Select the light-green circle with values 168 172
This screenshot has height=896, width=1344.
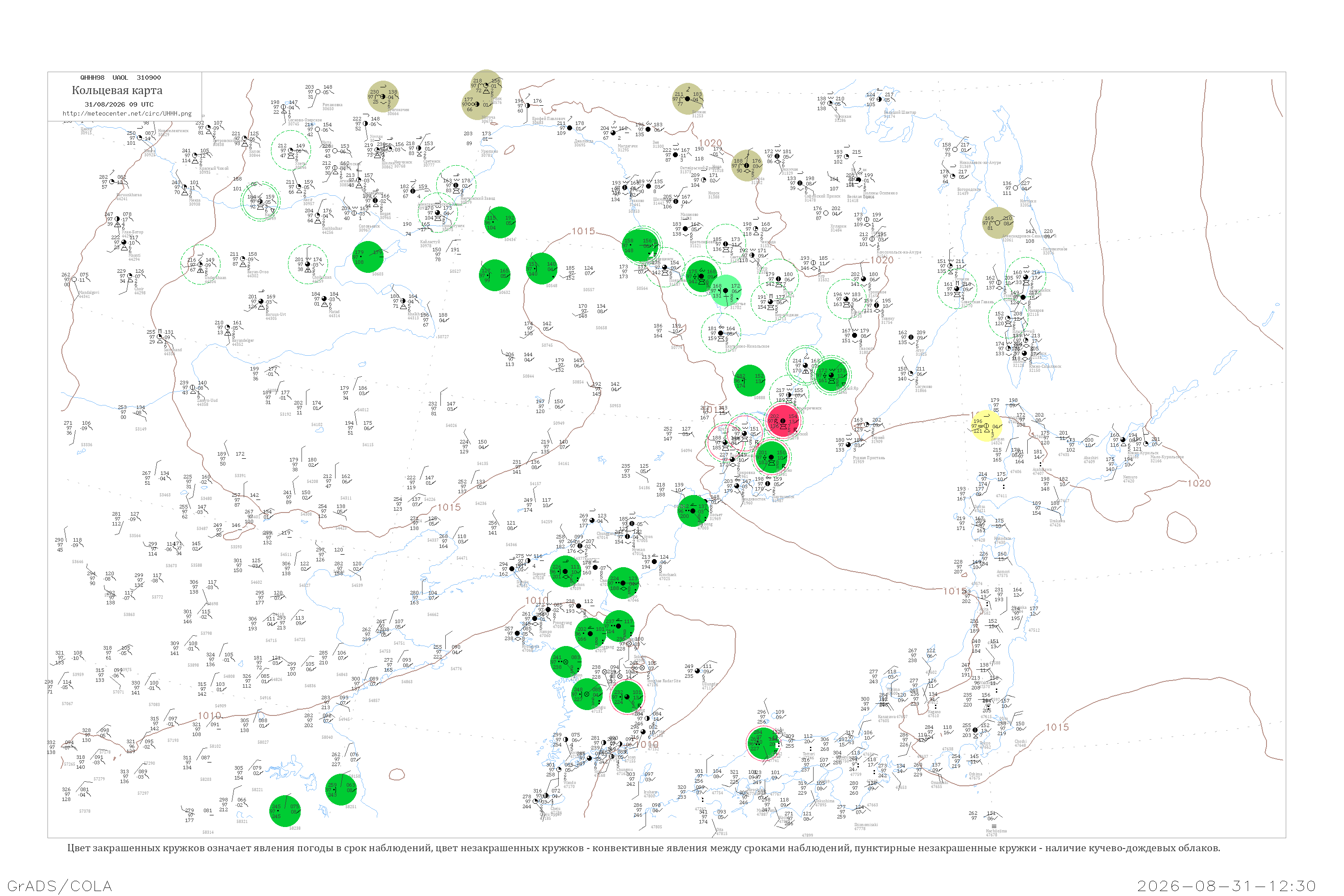(726, 290)
